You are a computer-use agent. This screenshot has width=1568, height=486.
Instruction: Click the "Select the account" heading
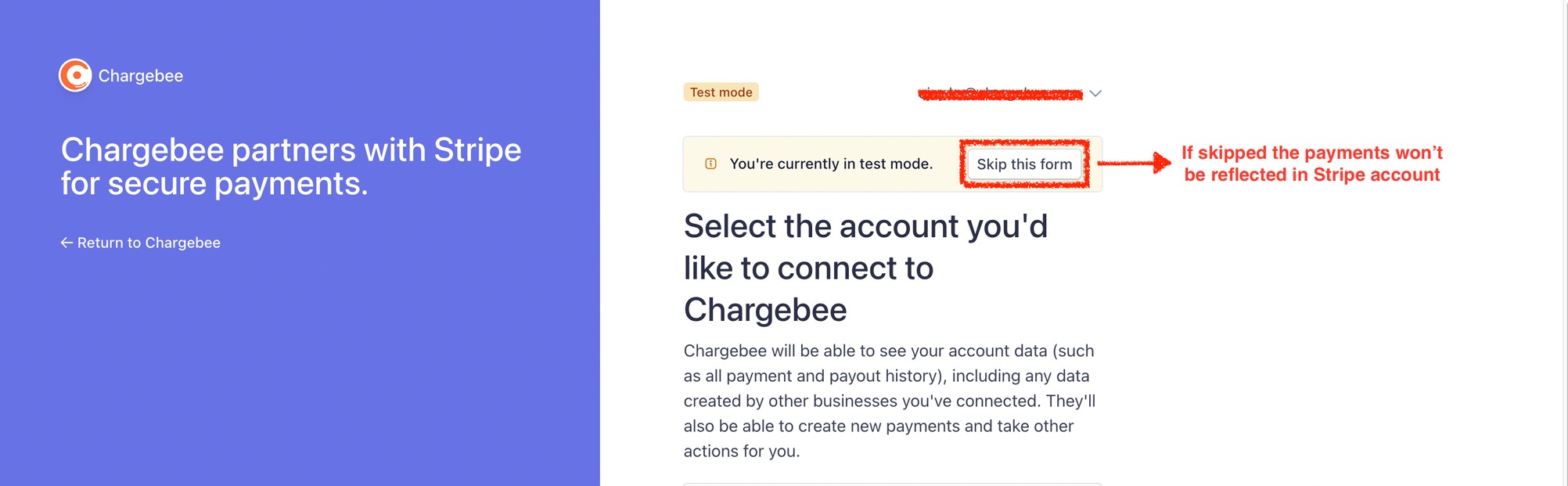[x=865, y=226]
